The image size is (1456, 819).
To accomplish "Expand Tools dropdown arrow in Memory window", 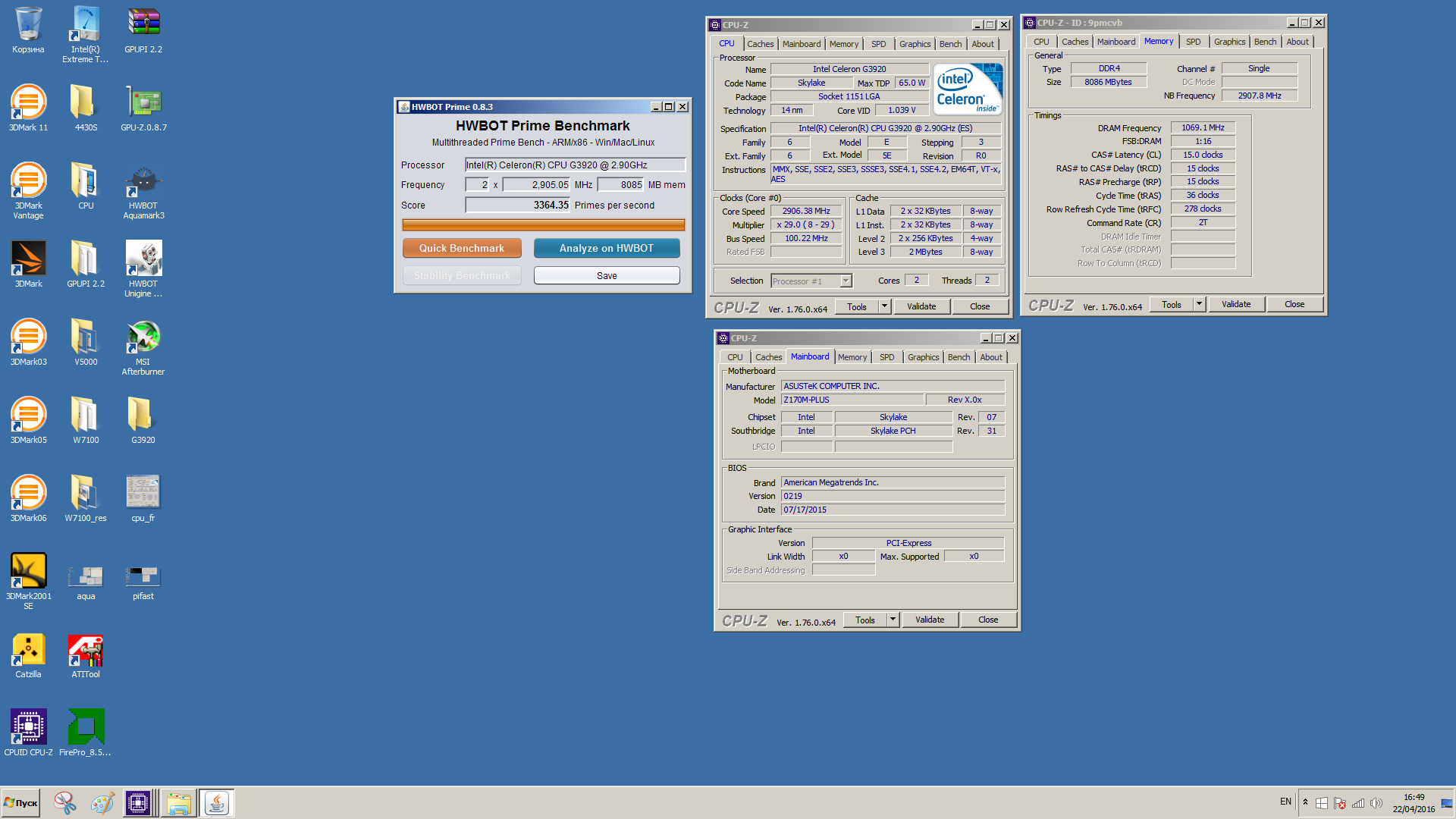I will [x=1198, y=304].
